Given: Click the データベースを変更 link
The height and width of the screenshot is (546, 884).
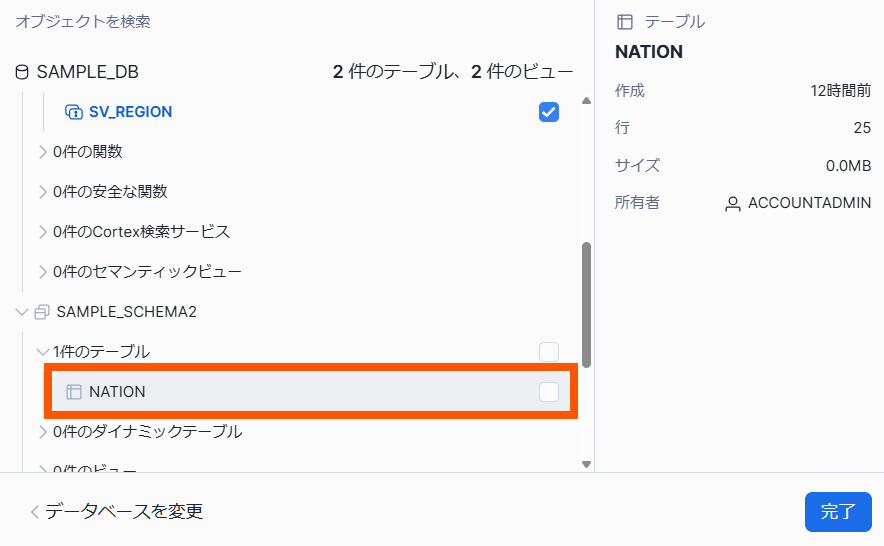Looking at the screenshot, I should click(x=124, y=512).
